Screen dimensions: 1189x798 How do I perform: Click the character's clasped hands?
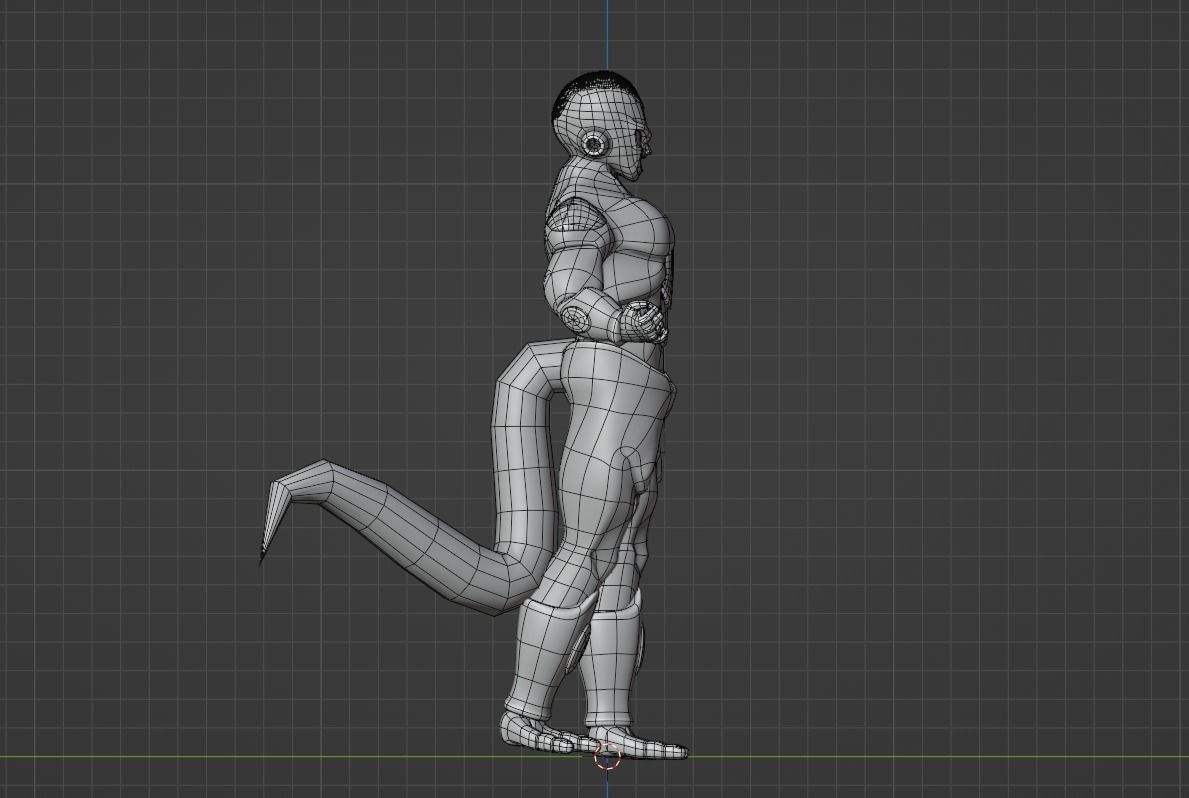[642, 322]
